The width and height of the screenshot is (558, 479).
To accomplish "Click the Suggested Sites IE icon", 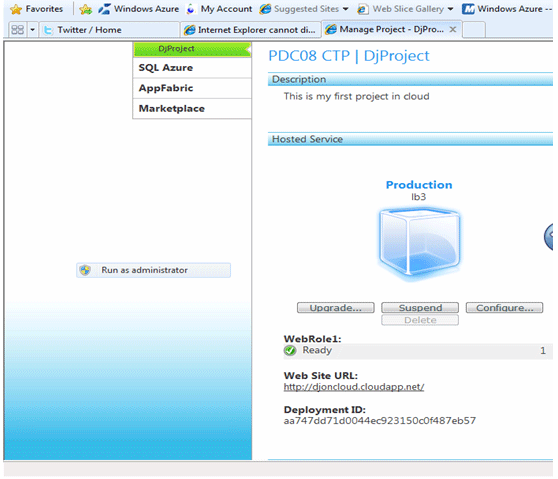I will click(x=265, y=9).
